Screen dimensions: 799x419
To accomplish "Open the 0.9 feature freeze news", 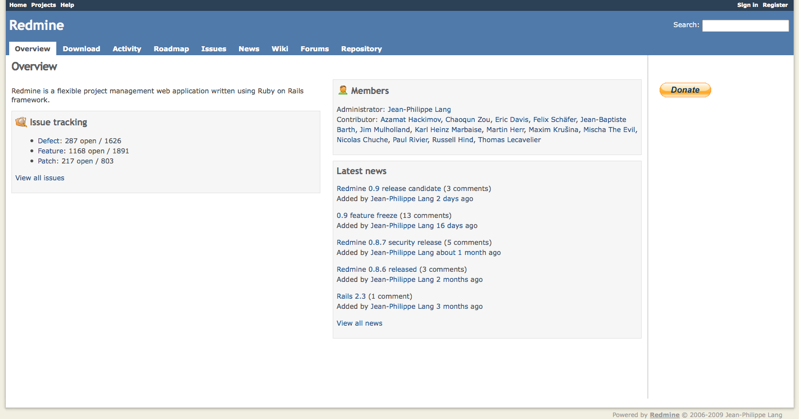I will tap(367, 216).
